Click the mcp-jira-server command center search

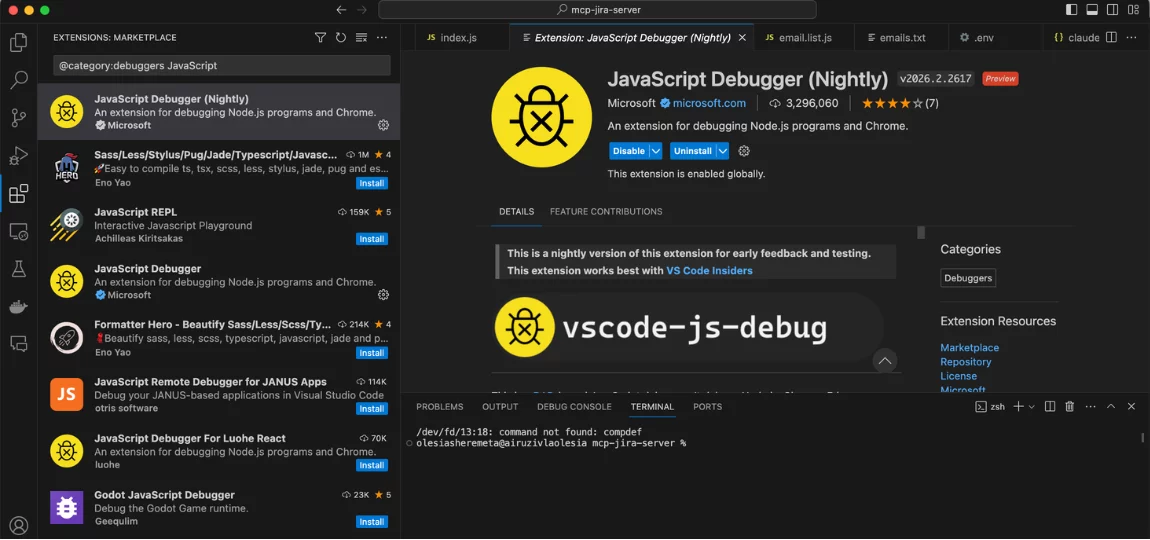pos(597,10)
